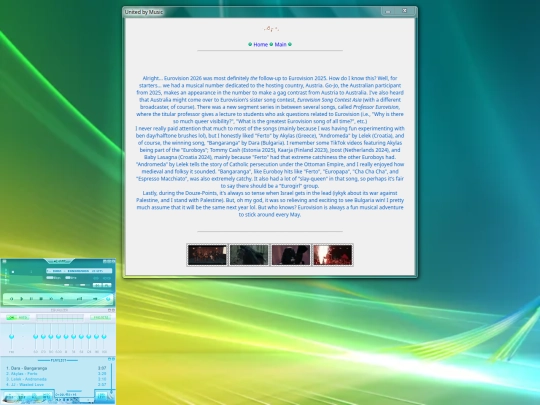Click the 310 Hz equalizer band slider
Screen dimensions: 540x405
pos(51,336)
